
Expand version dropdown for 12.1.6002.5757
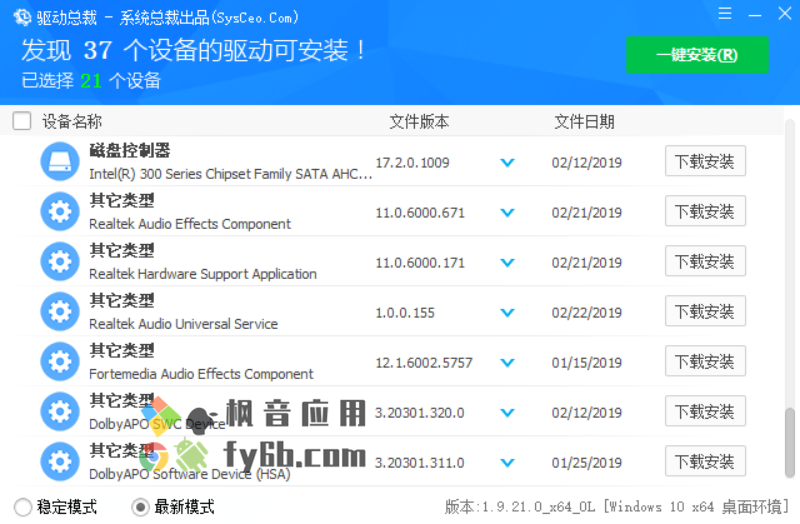pos(507,363)
